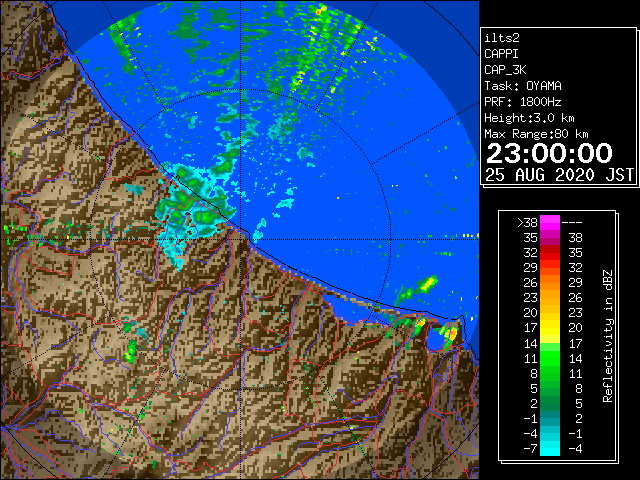Click the 'ilts2' label in info box

(502, 38)
